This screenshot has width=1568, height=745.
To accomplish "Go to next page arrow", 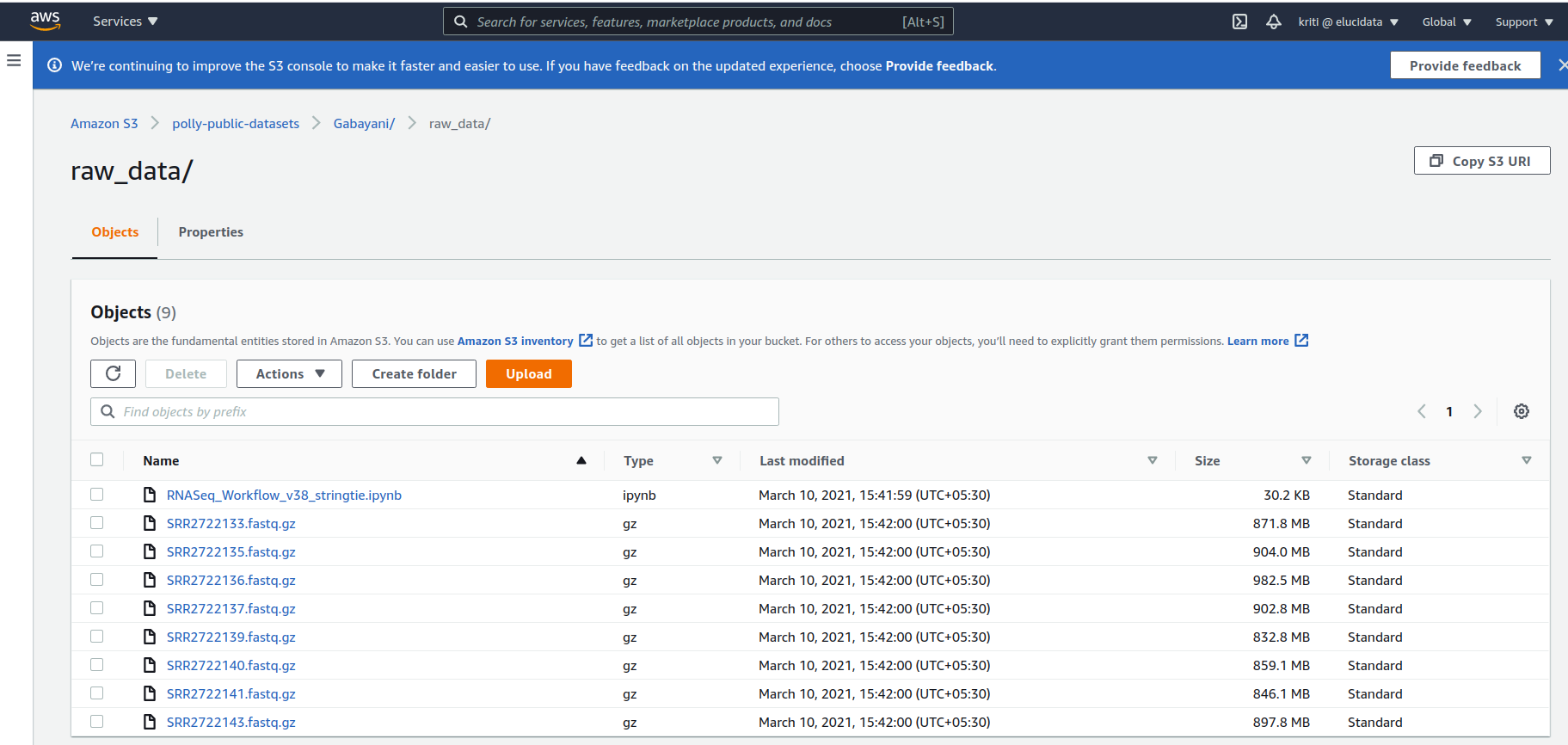I will click(1478, 411).
